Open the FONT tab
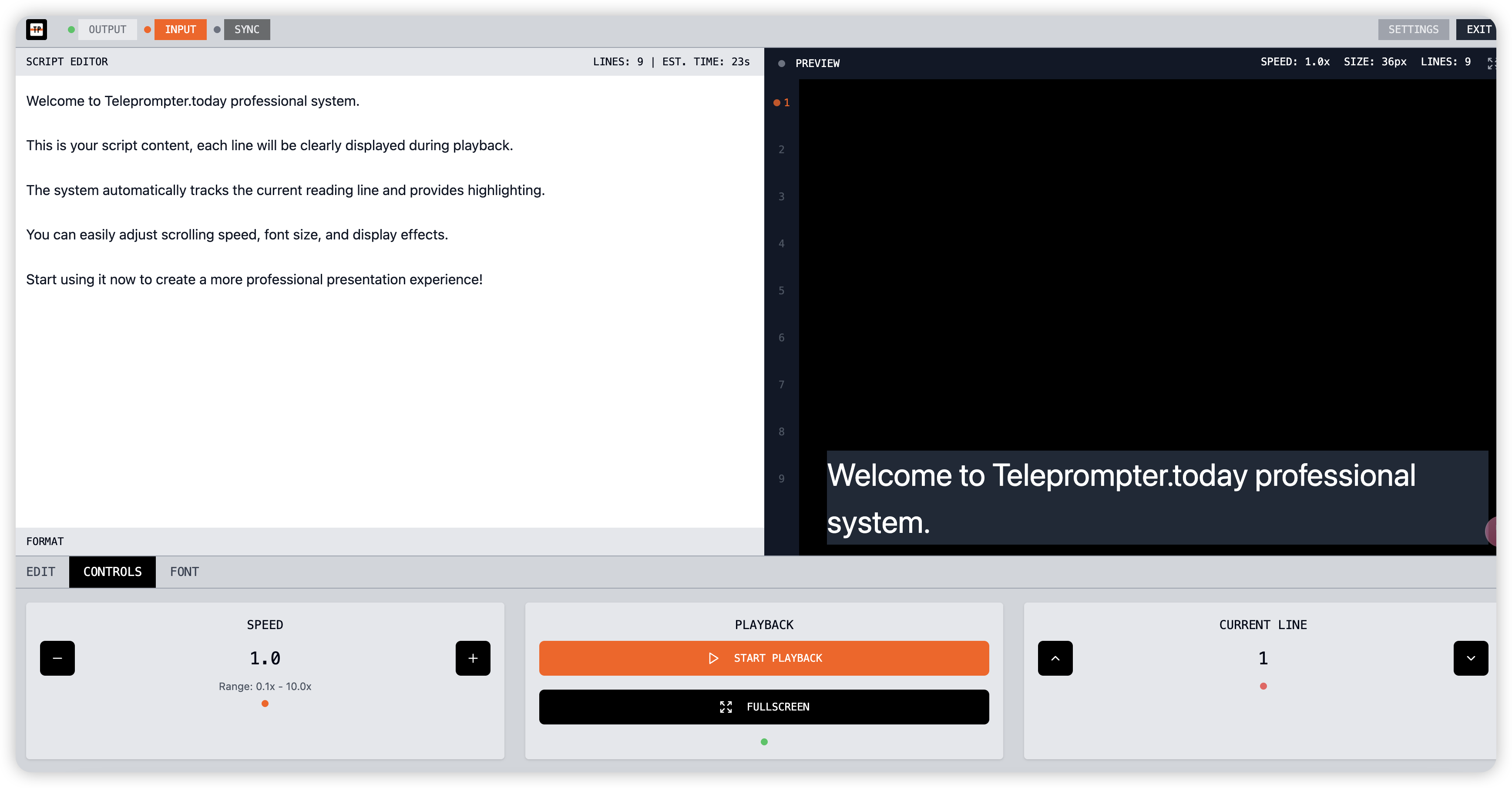Screen dimensions: 1512x788 (184, 571)
